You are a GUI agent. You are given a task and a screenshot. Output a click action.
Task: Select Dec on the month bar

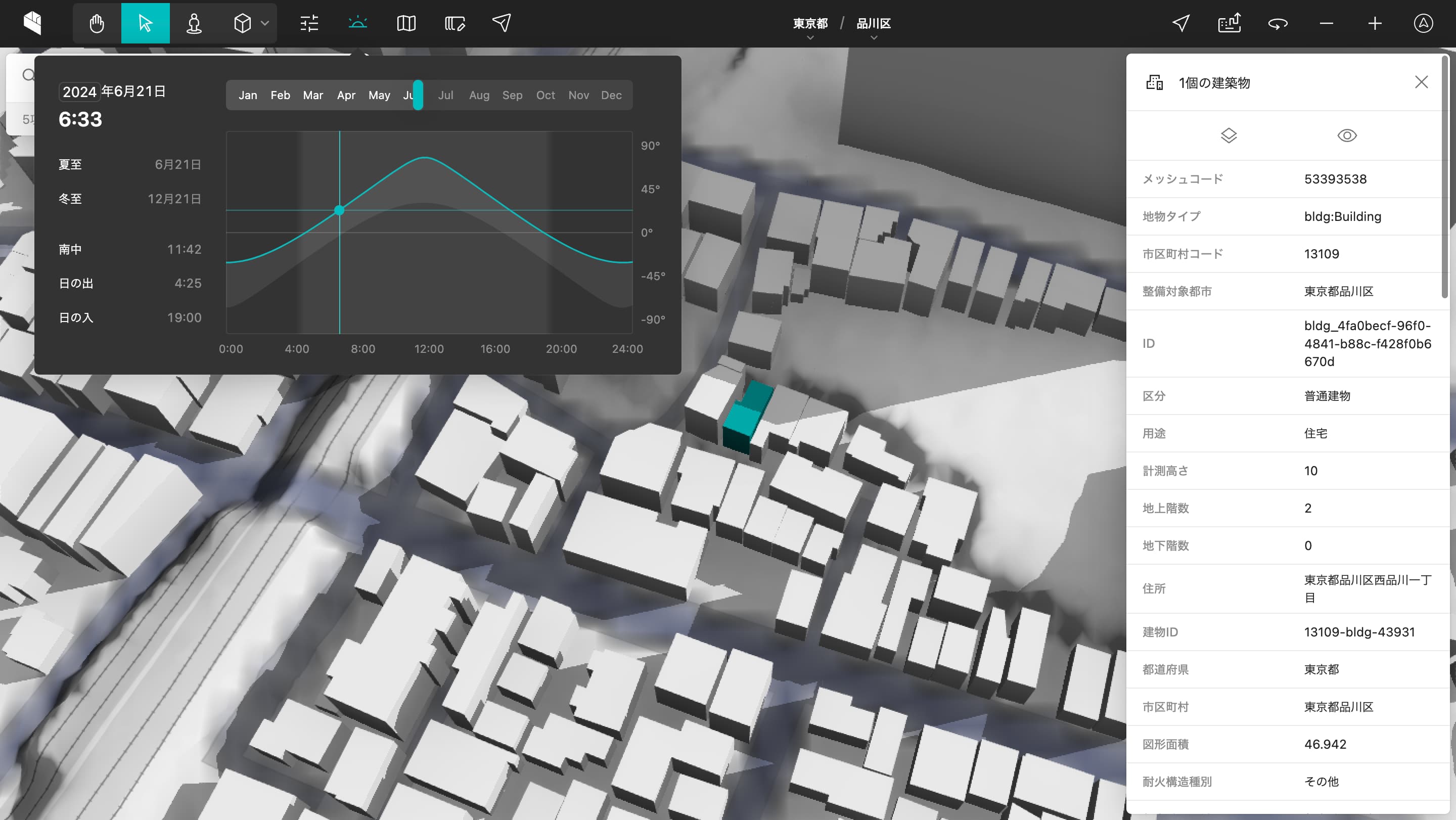pyautogui.click(x=612, y=95)
